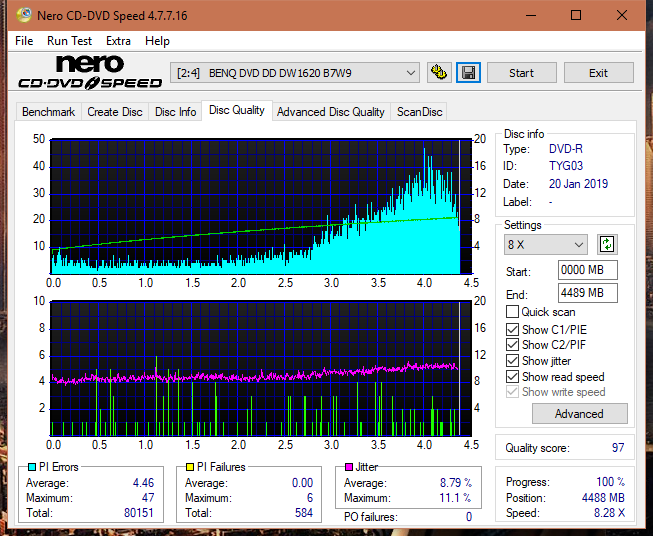Toggle Show jitter checkbox

click(512, 361)
